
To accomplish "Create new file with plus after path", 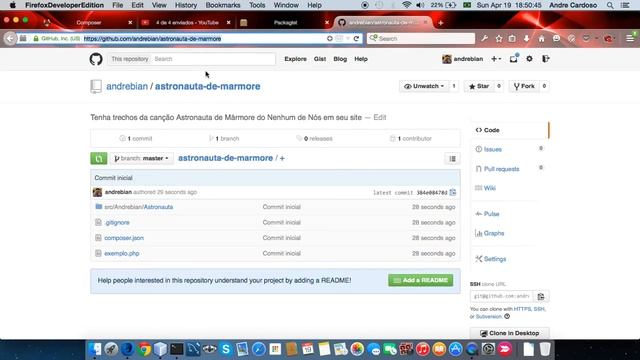I will pos(282,158).
